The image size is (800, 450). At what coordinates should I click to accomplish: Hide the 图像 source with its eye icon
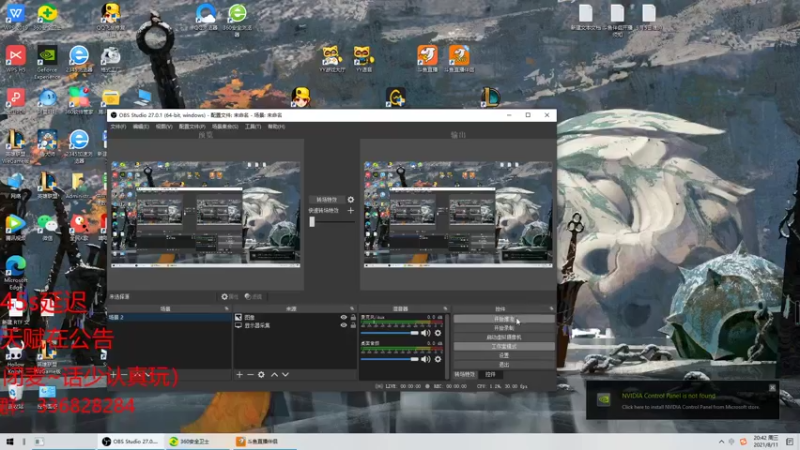343,317
